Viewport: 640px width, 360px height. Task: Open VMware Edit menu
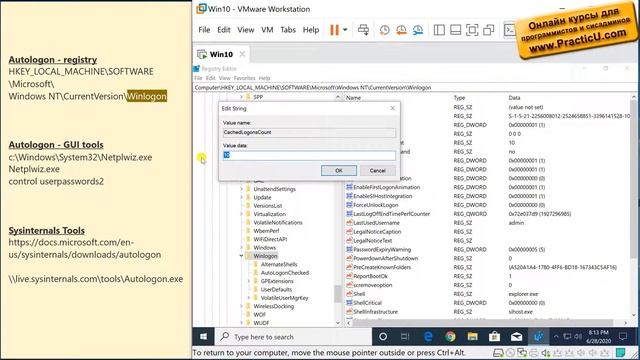point(224,30)
